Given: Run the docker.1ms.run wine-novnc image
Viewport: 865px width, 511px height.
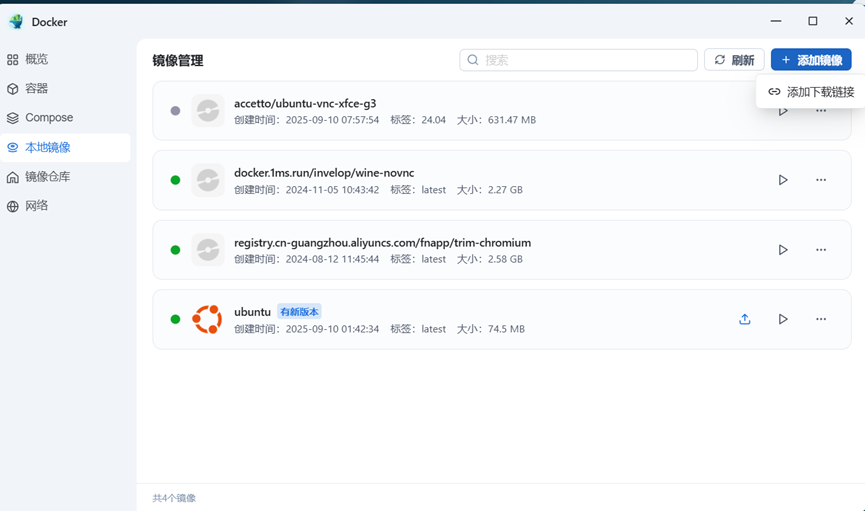Looking at the screenshot, I should coord(783,180).
